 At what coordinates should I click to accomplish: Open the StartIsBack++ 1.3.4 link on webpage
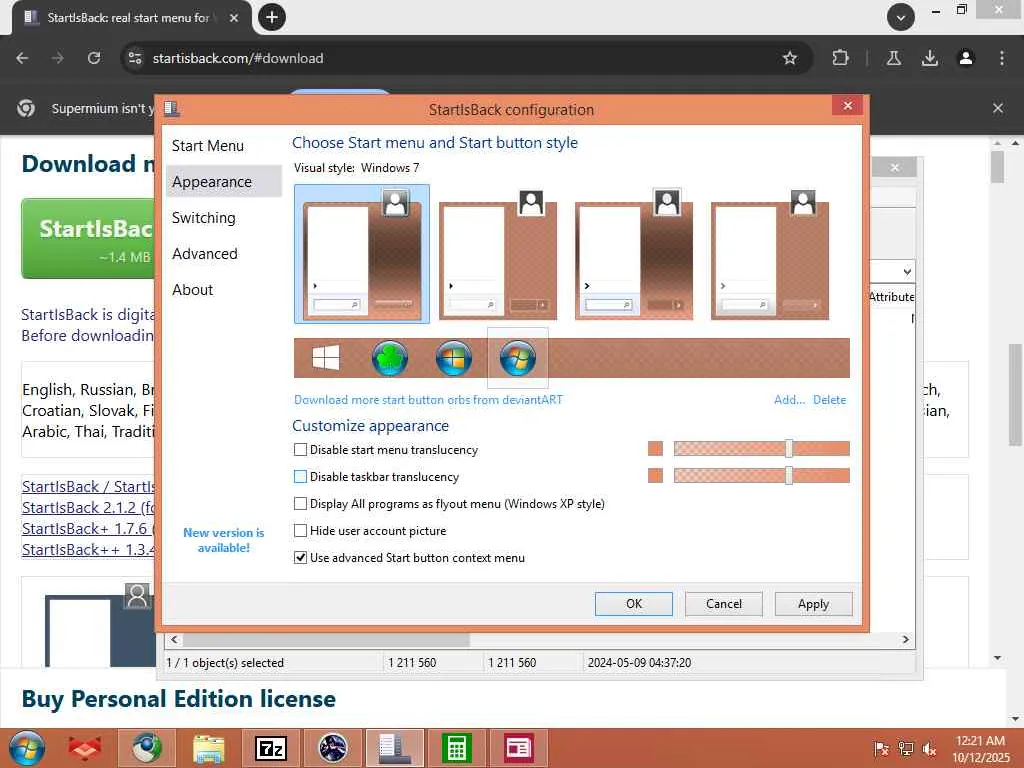88,549
